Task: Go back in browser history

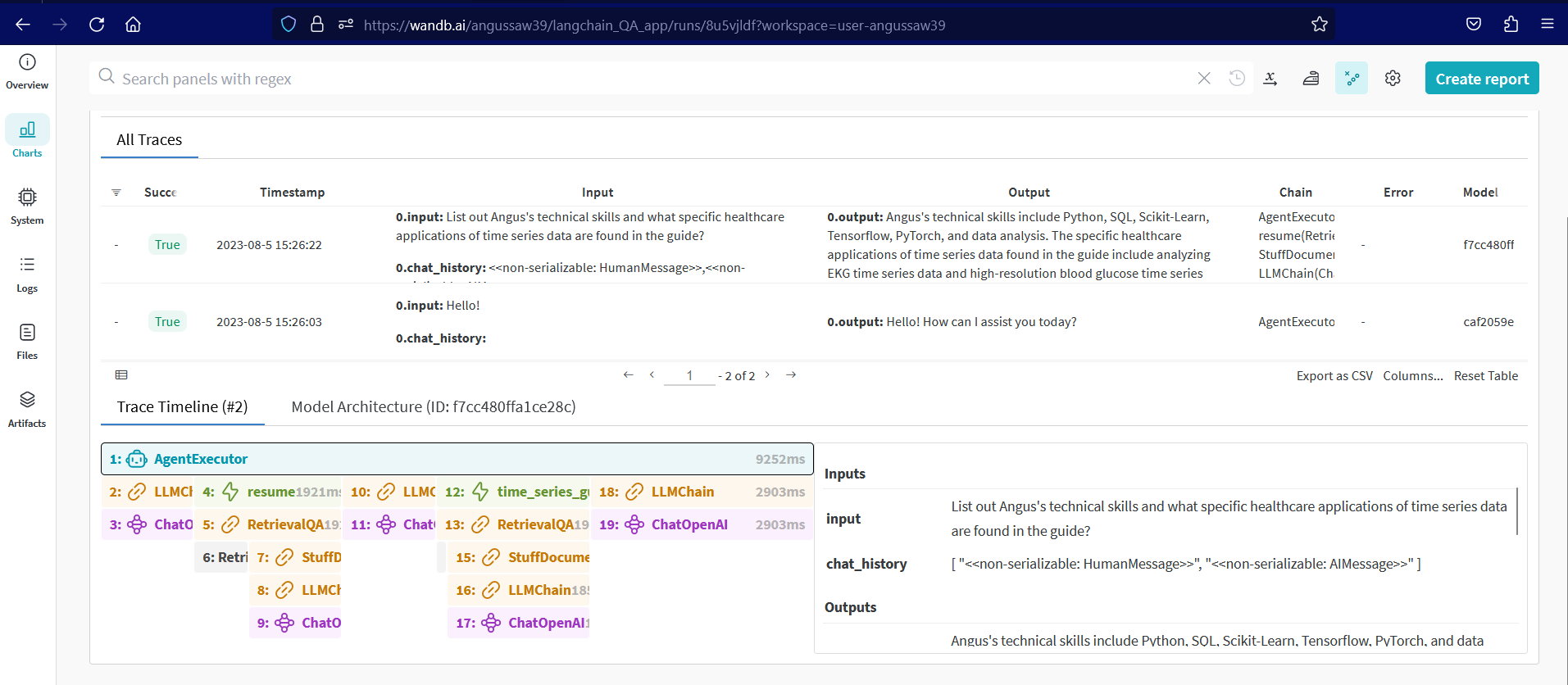Action: (23, 25)
